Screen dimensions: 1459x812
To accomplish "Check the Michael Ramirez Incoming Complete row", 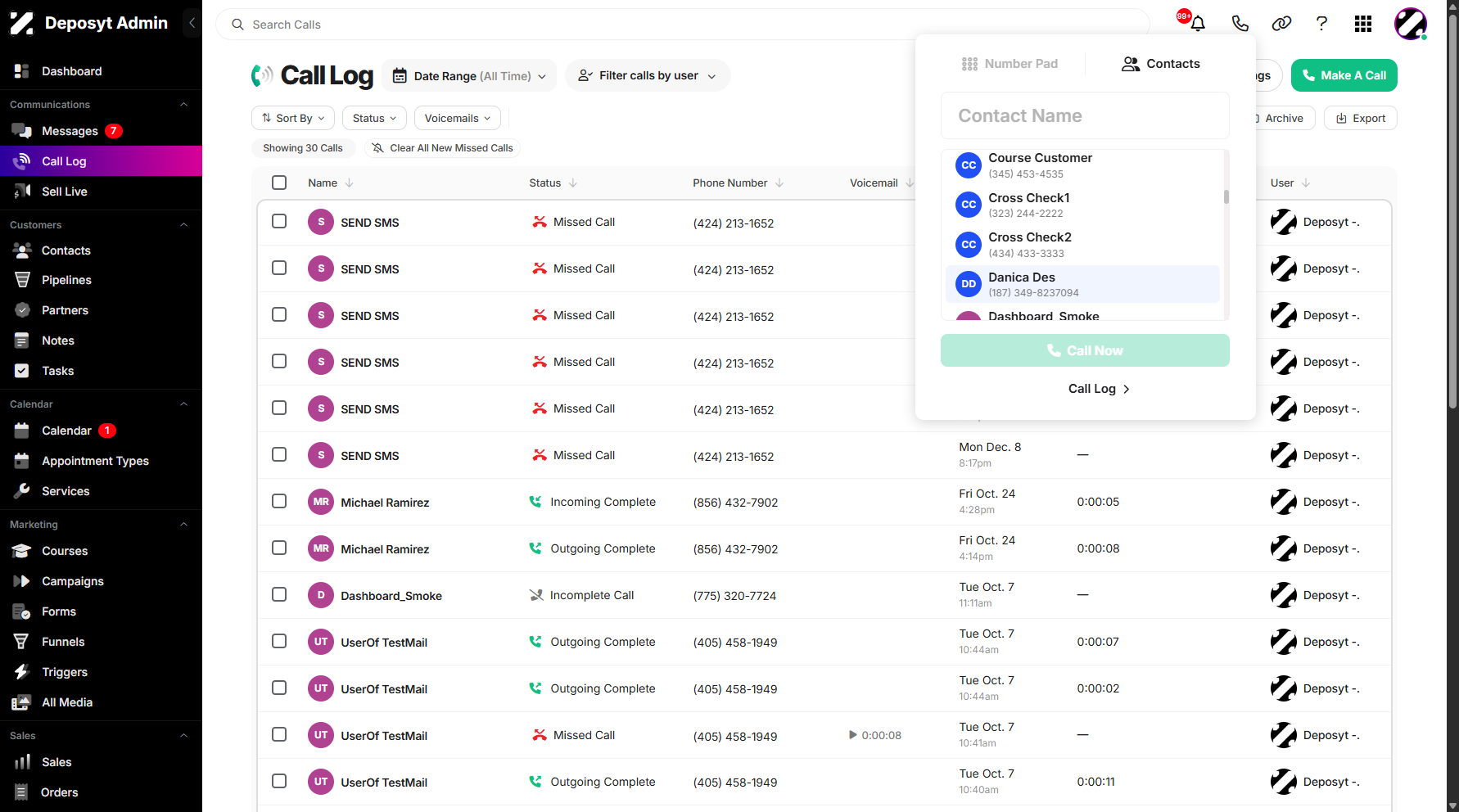I will [279, 501].
